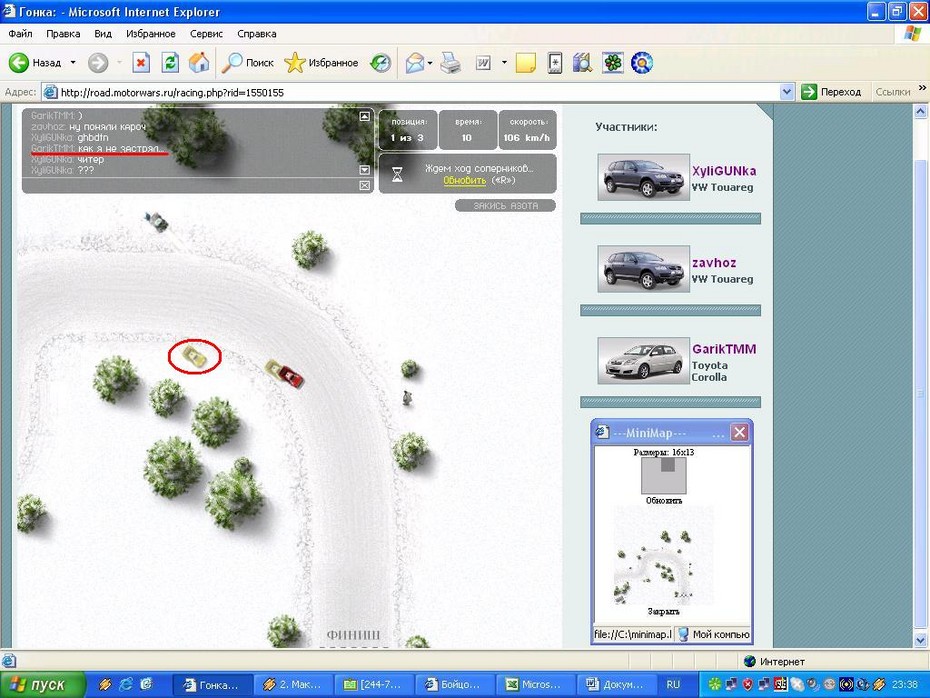
Task: Open GarikTMM participant profile link
Action: (724, 349)
